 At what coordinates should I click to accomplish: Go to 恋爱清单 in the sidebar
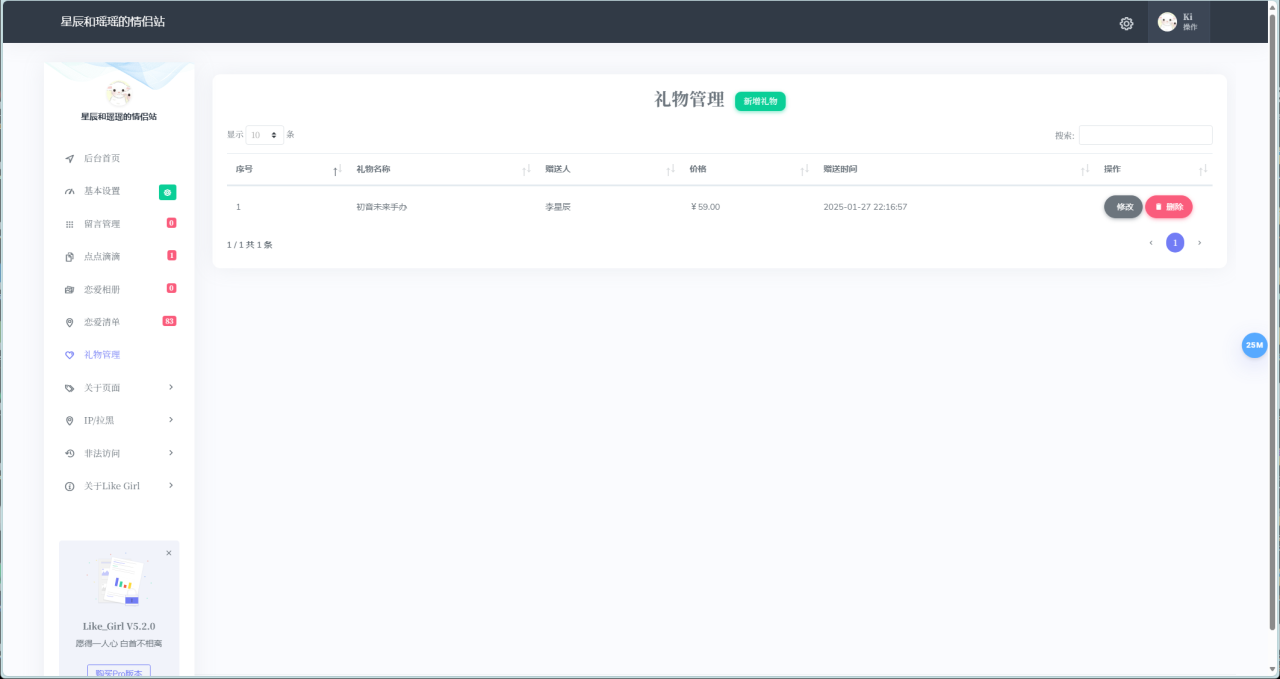102,322
